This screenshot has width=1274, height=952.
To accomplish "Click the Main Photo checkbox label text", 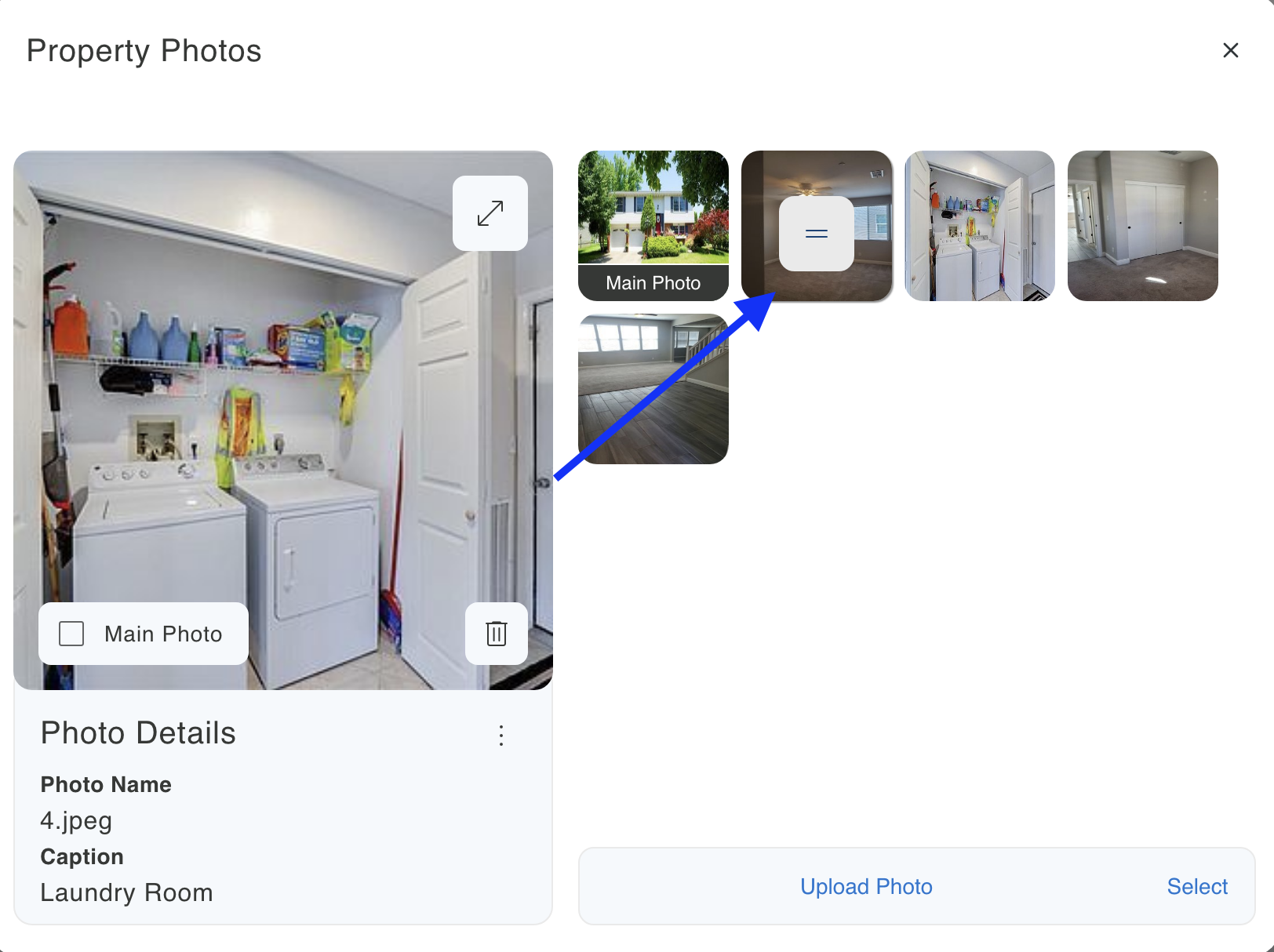I will [163, 634].
